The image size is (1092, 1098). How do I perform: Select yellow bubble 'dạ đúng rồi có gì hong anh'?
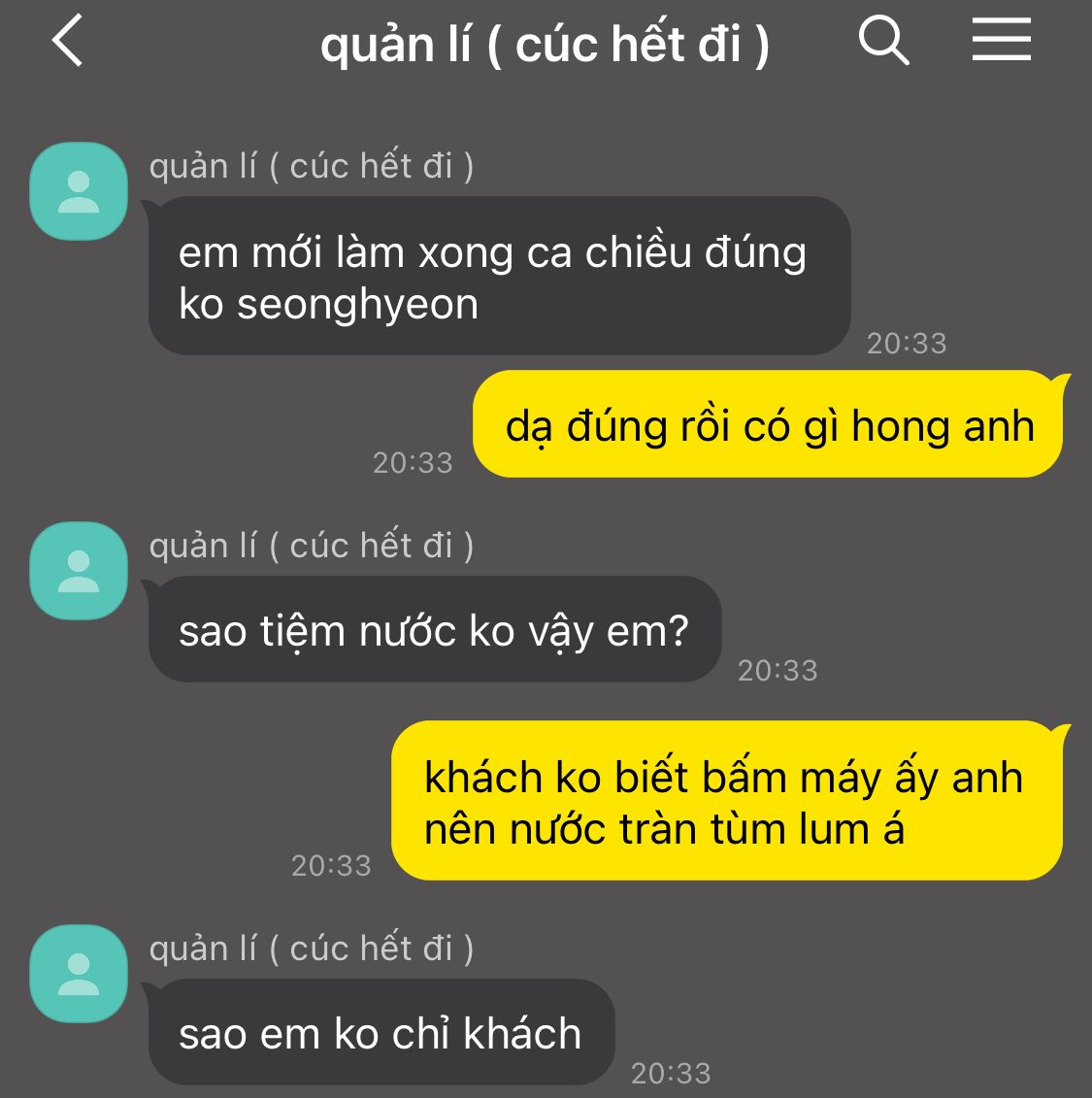[x=768, y=424]
